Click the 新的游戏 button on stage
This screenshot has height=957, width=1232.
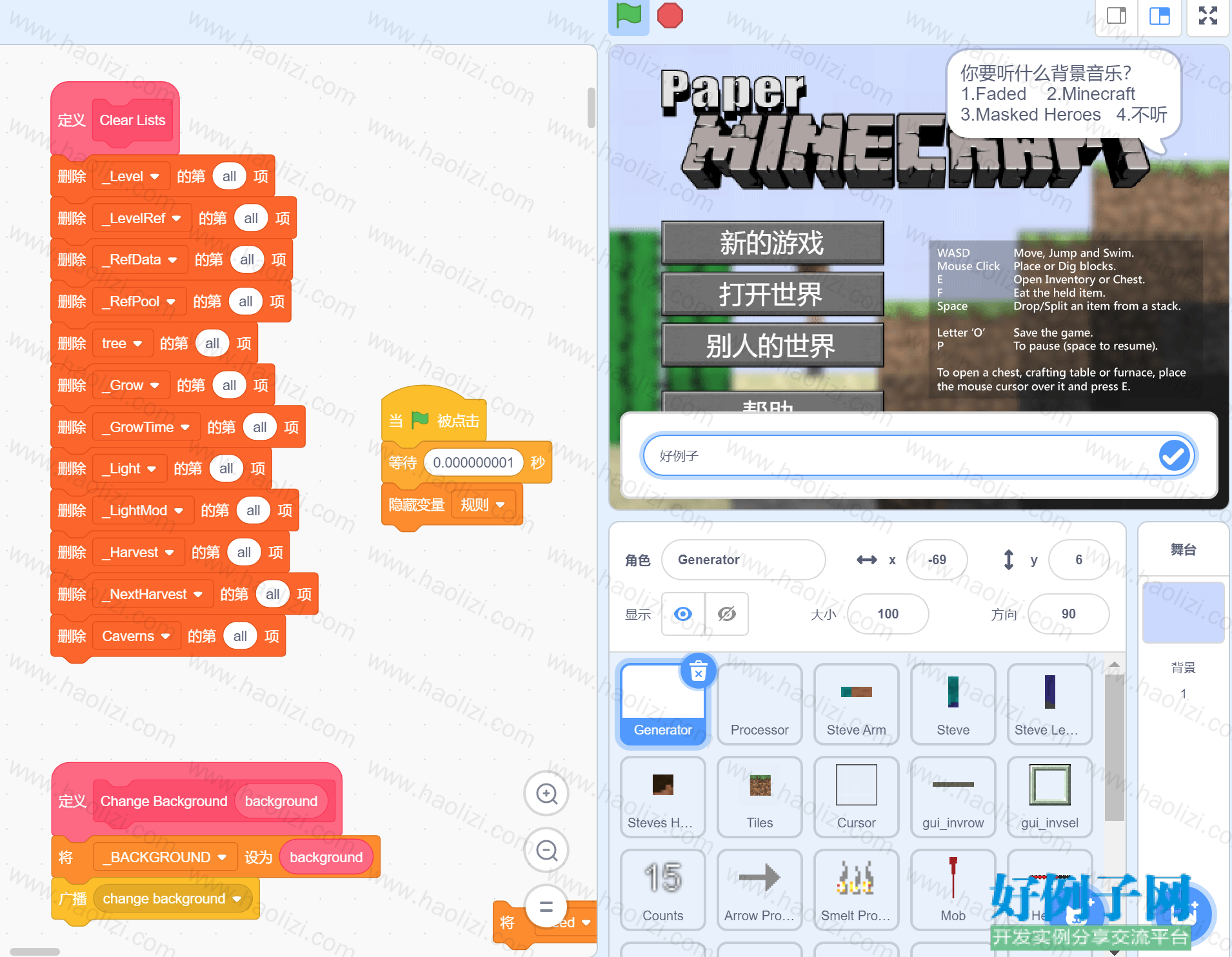click(773, 243)
